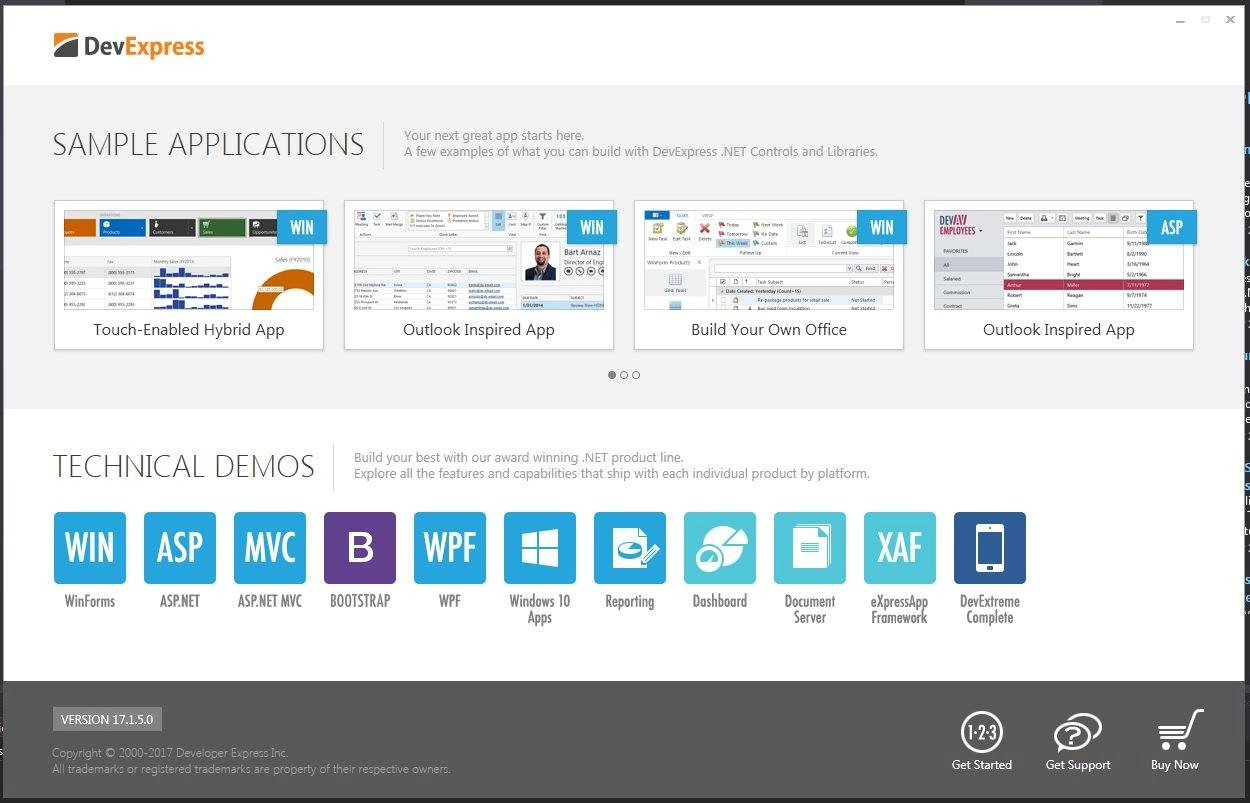Select the WPF demo tile

(x=450, y=547)
